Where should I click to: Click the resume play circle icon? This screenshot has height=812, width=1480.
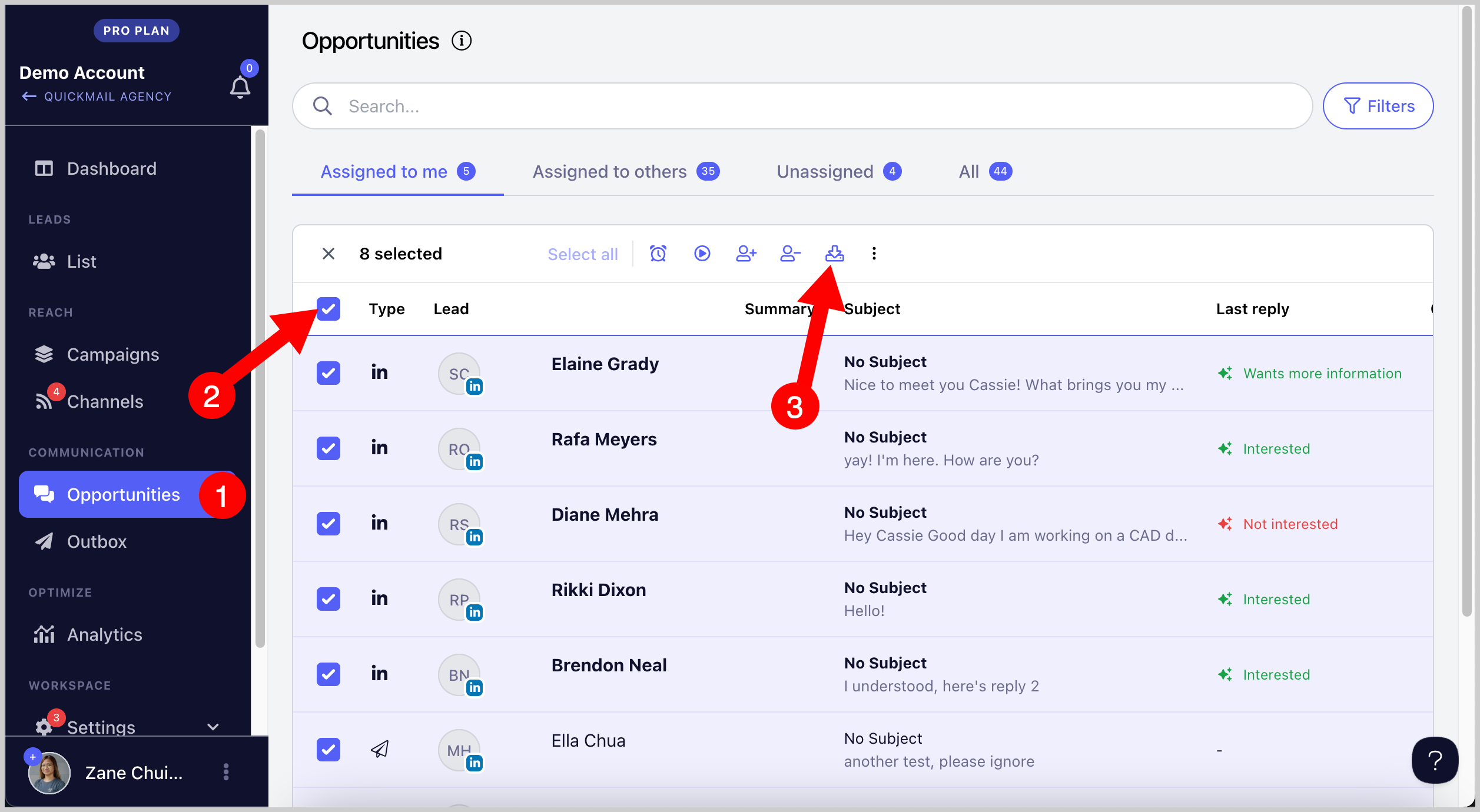702,254
